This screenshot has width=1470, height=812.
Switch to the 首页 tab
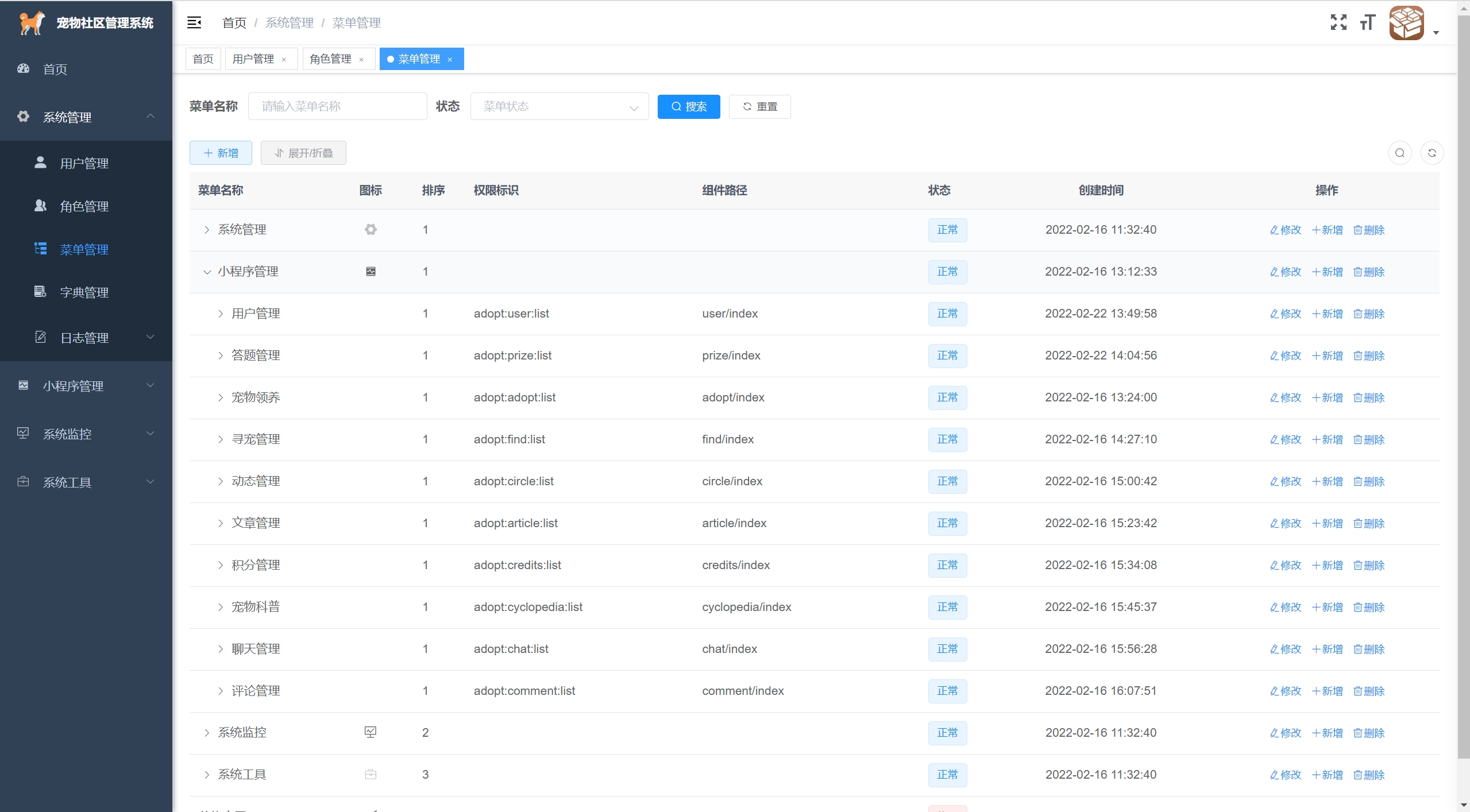[203, 59]
